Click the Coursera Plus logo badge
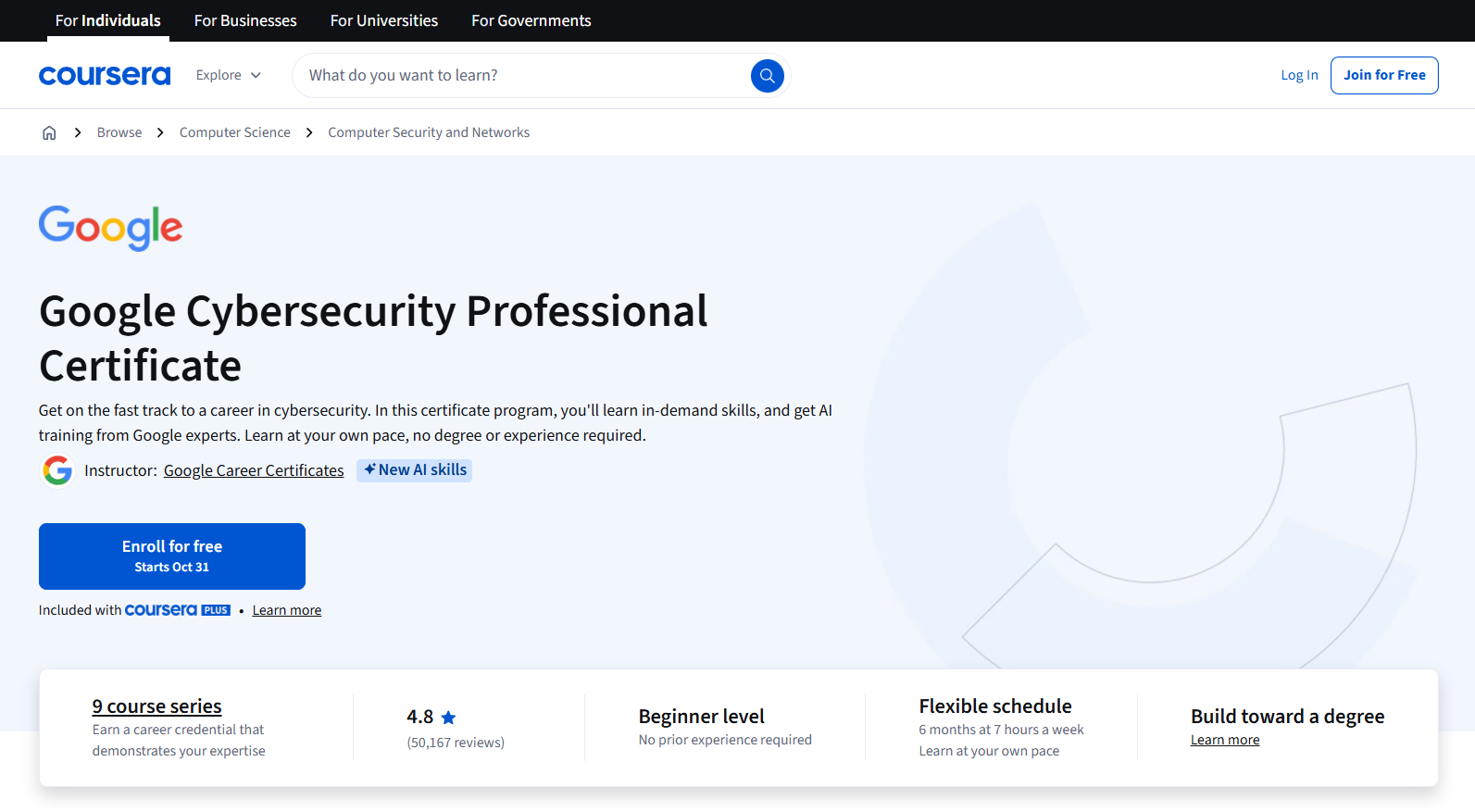 [x=178, y=610]
